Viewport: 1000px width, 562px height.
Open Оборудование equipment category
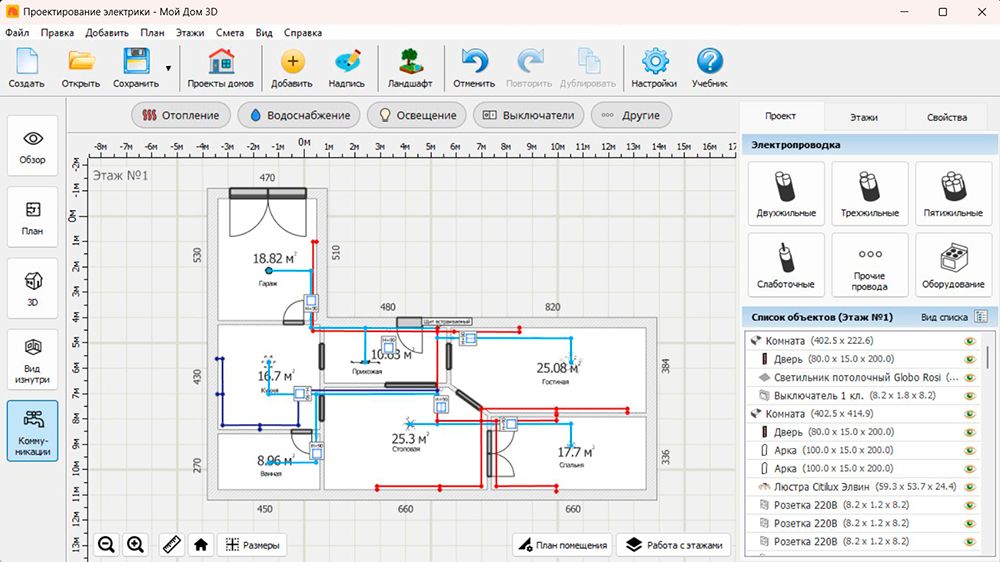pyautogui.click(x=953, y=265)
